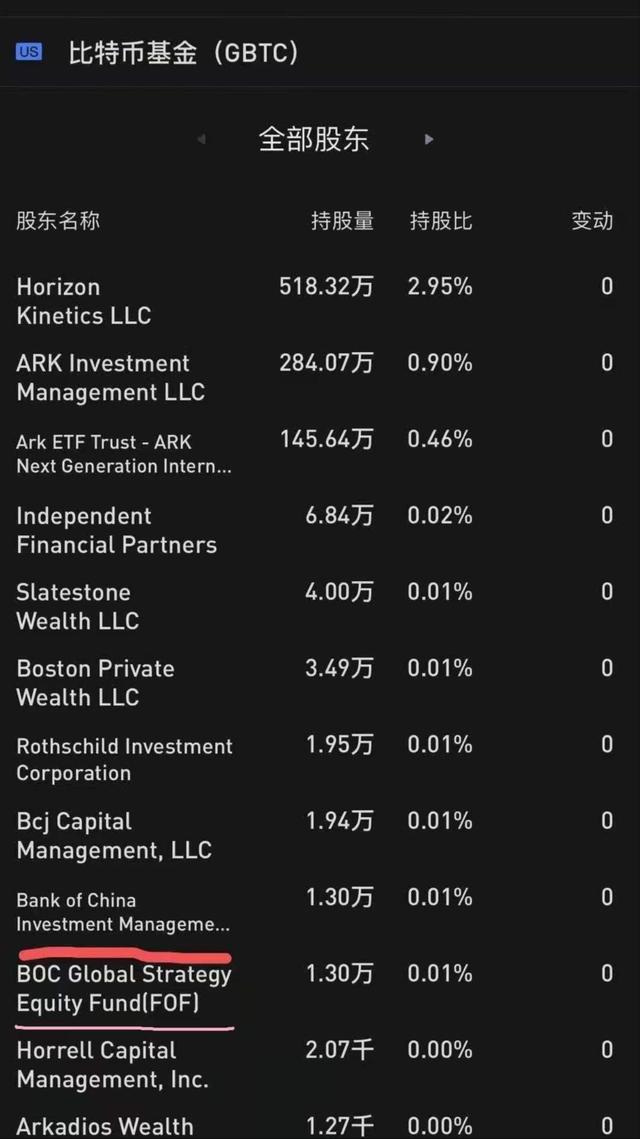
Task: Open Independent Financial Partners entry
Action: 320,530
